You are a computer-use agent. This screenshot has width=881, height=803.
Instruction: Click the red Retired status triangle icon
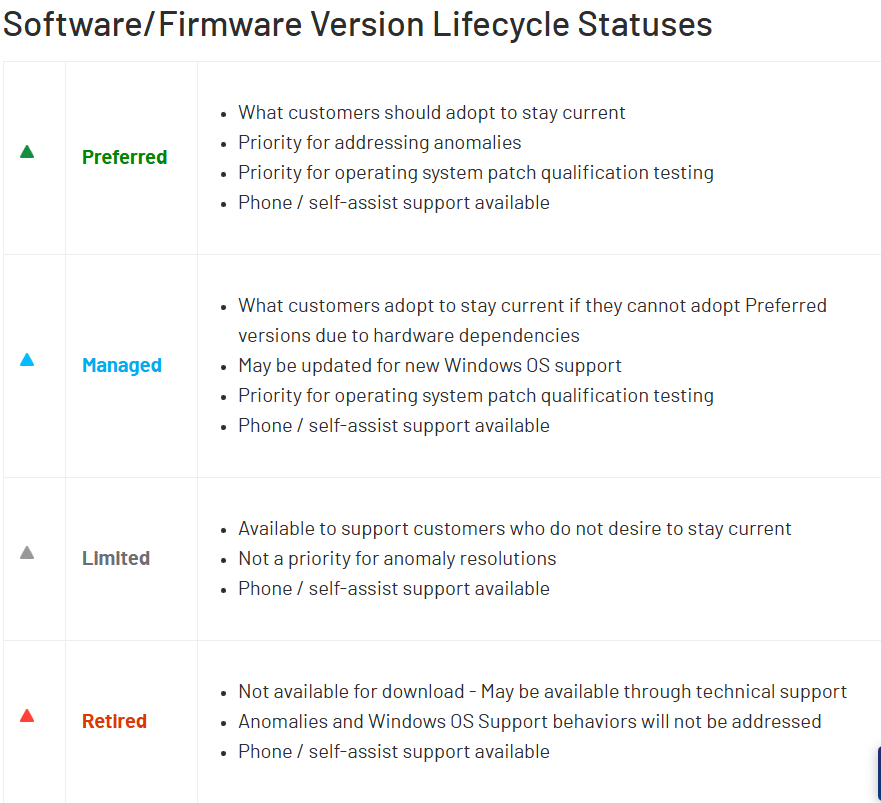[27, 716]
